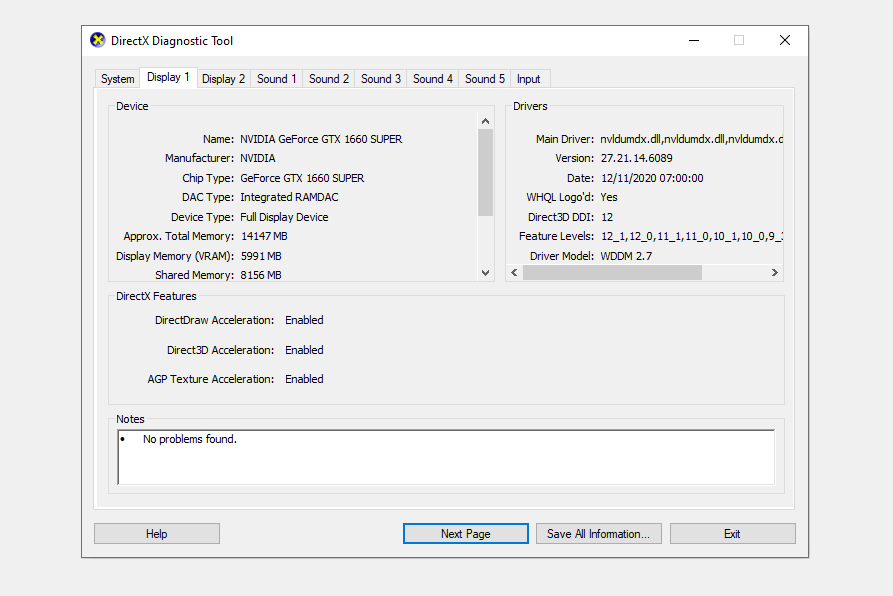
Task: Click driver date '12/11/2020 07:00:00'
Action: click(652, 178)
